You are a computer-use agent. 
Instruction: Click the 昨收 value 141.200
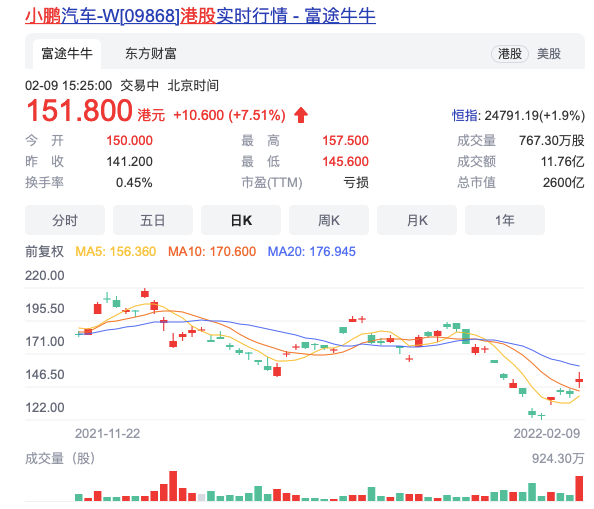[x=130, y=162]
